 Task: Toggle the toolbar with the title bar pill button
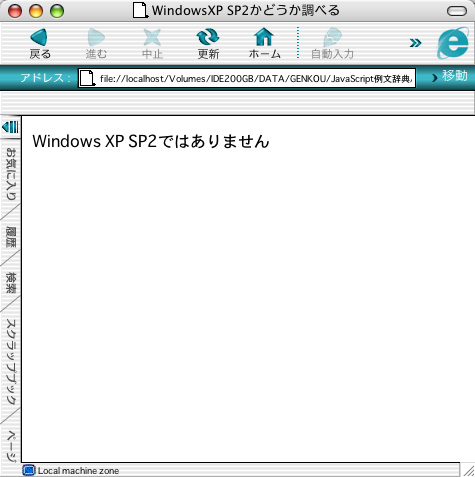[x=457, y=11]
